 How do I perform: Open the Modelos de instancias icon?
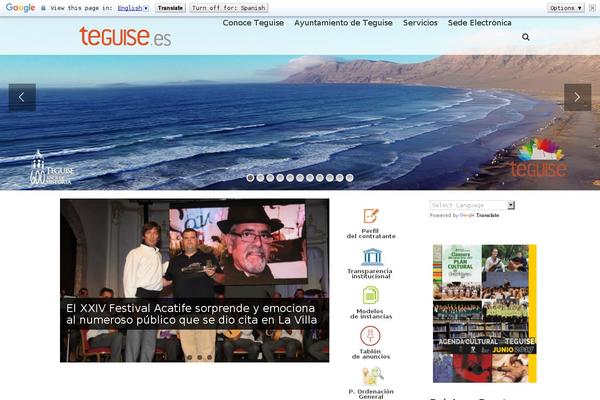370,296
